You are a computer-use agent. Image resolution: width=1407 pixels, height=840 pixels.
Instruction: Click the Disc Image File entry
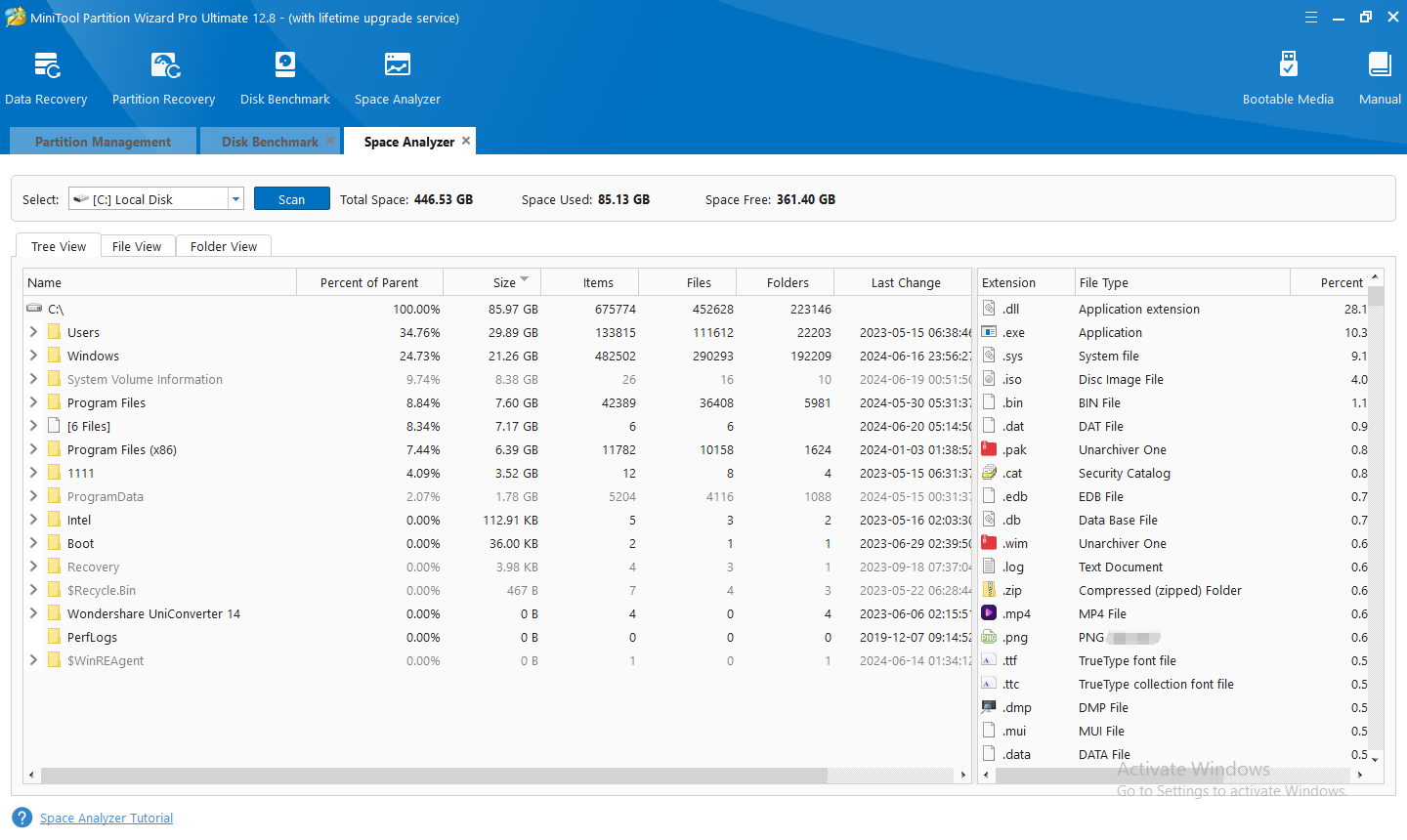[1121, 379]
